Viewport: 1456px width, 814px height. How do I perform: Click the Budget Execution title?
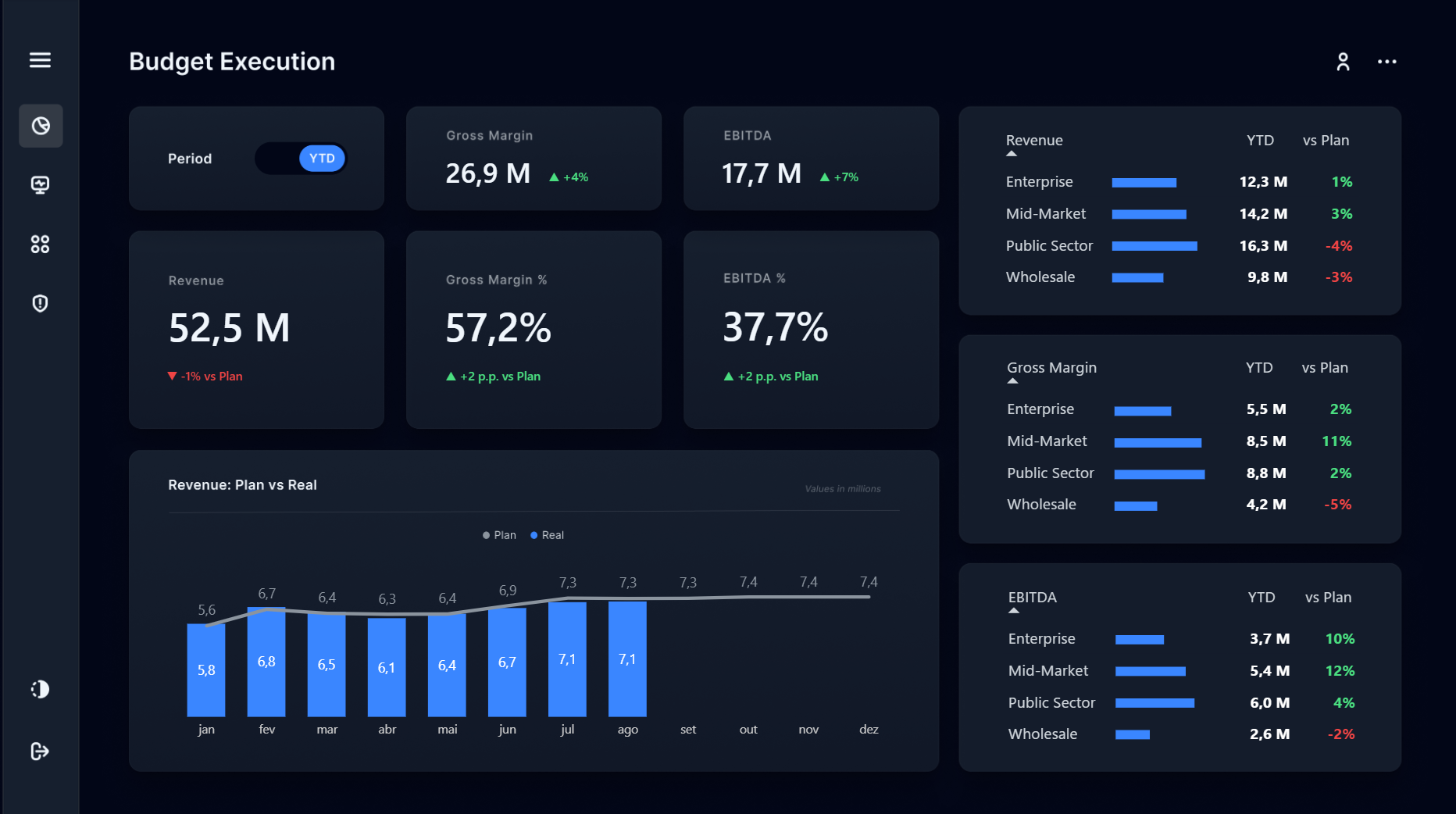(232, 62)
